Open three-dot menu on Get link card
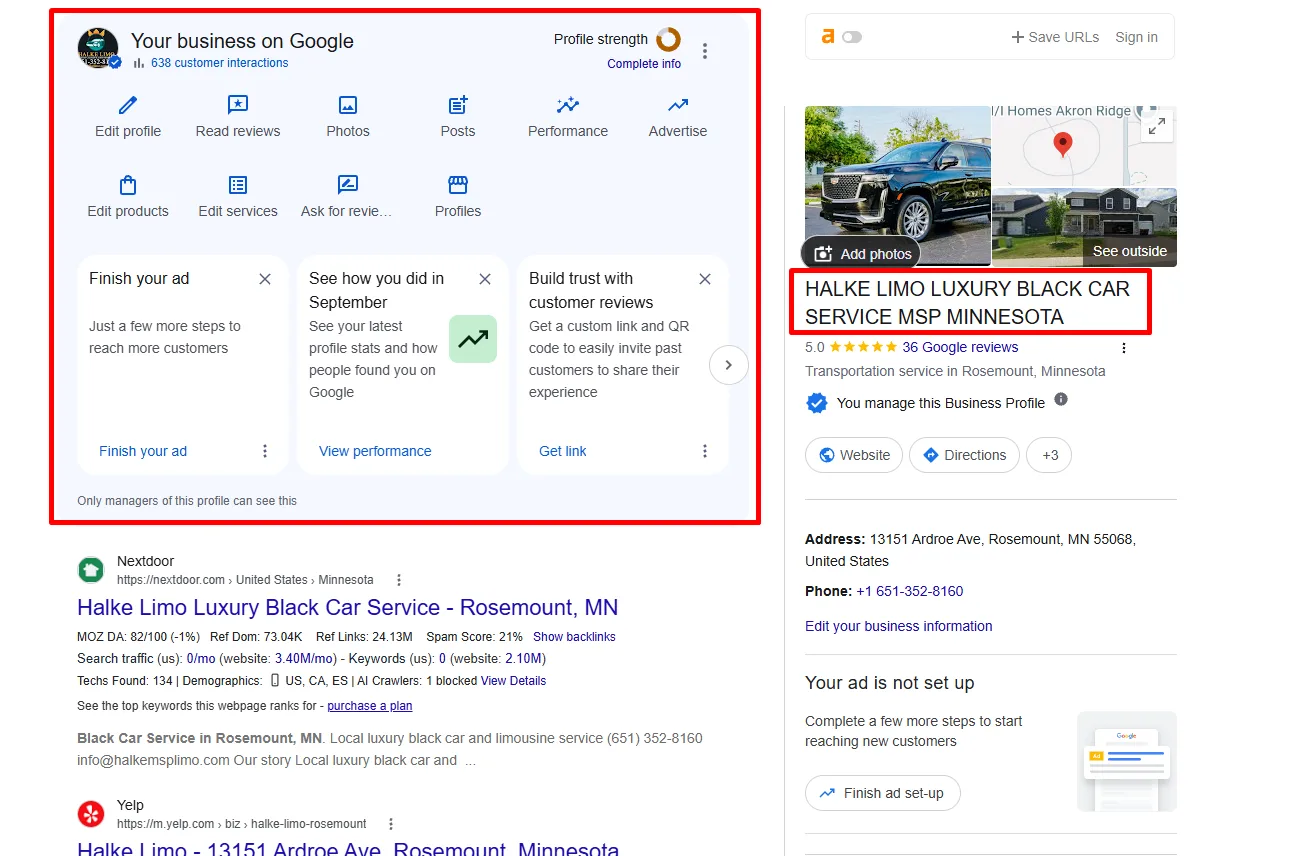This screenshot has height=856, width=1299. 705,451
